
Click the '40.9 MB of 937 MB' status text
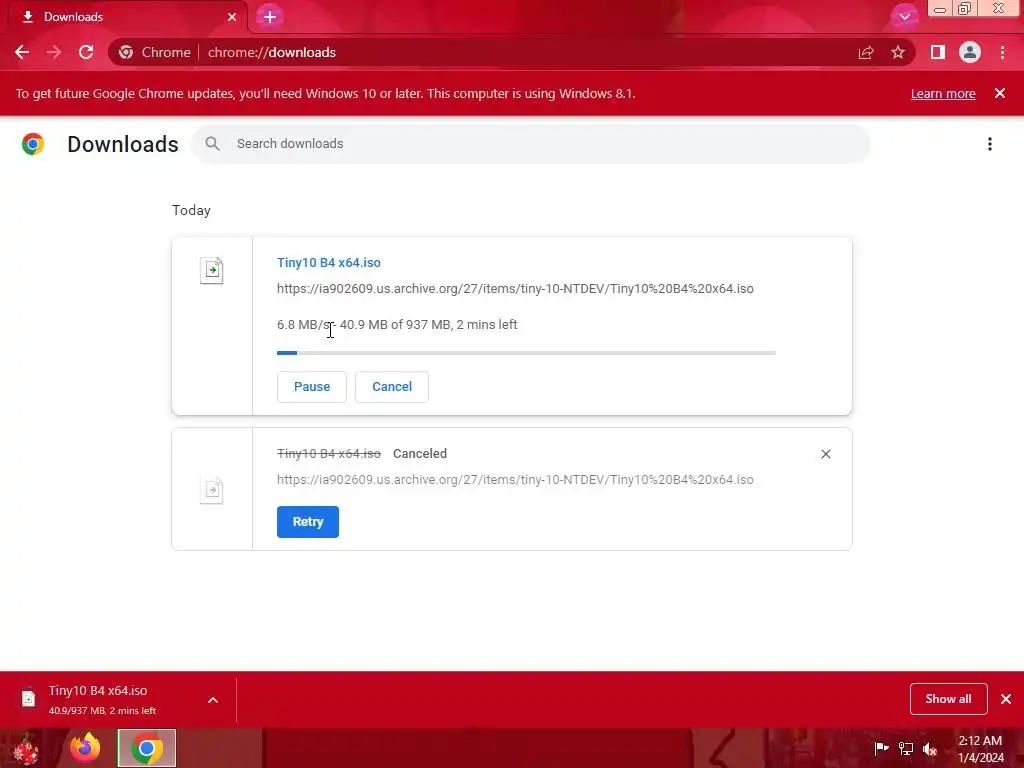point(395,325)
